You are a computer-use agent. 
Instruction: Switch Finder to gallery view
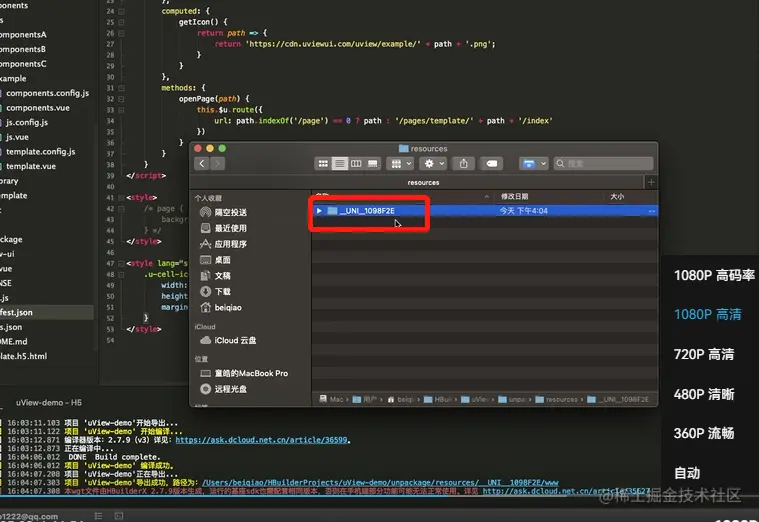click(x=373, y=164)
